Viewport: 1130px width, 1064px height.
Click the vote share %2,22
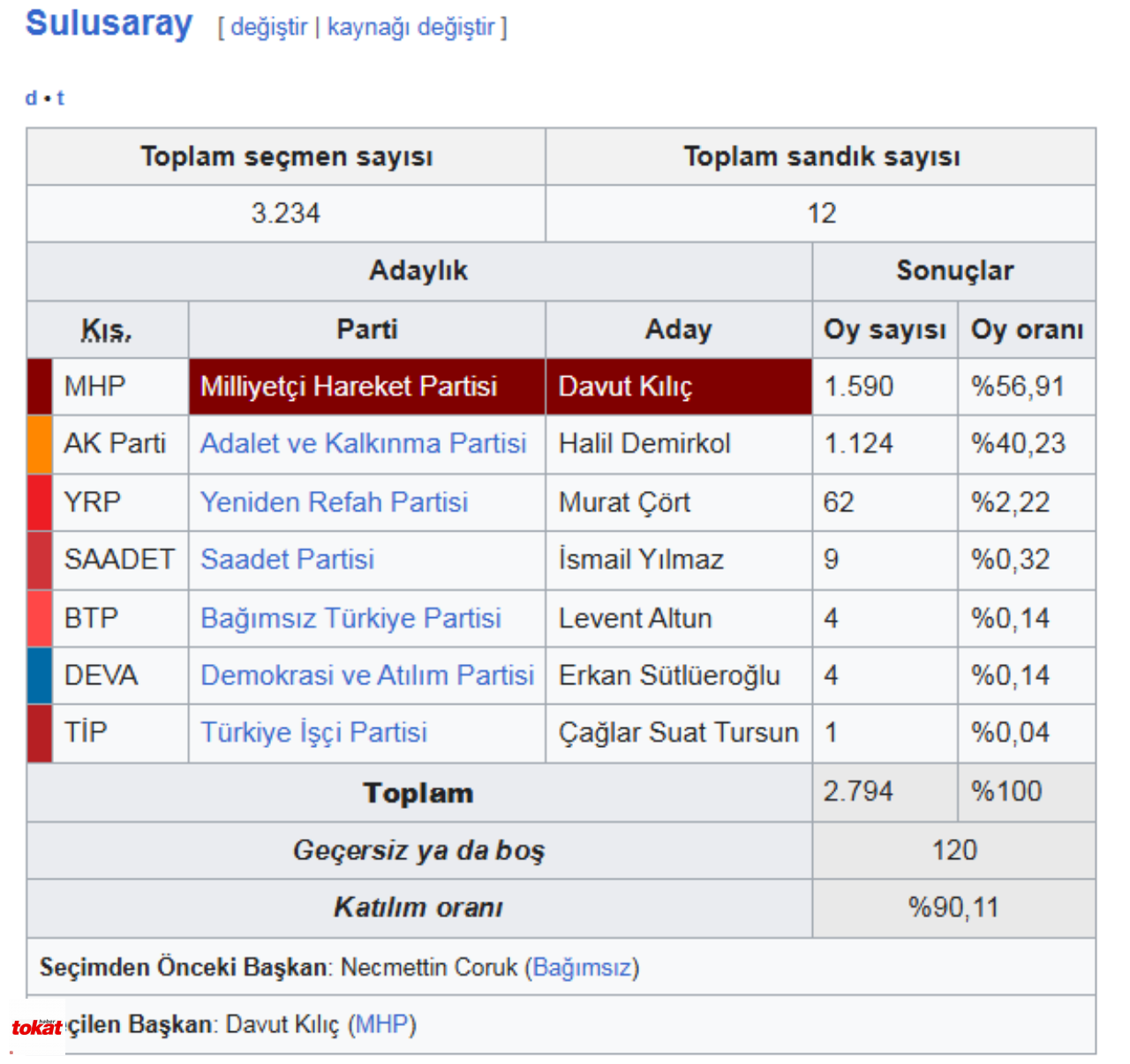pyautogui.click(x=1010, y=502)
